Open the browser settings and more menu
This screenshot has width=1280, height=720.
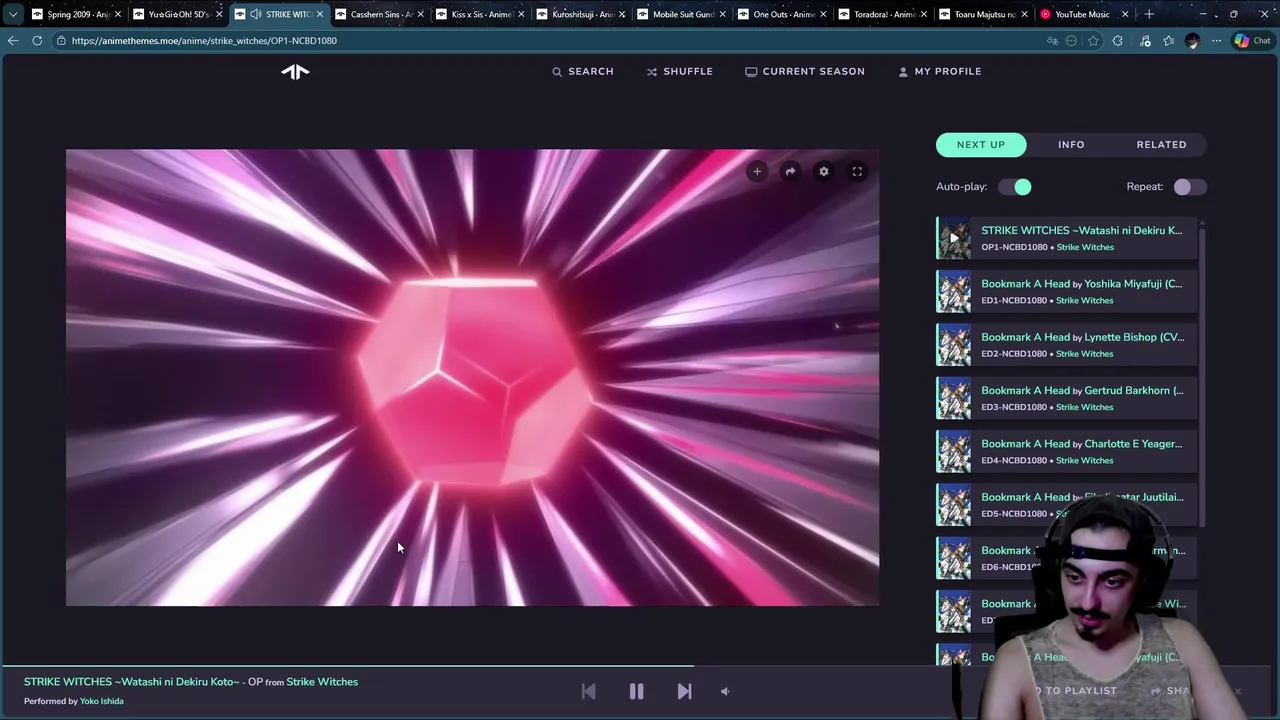[x=1216, y=41]
